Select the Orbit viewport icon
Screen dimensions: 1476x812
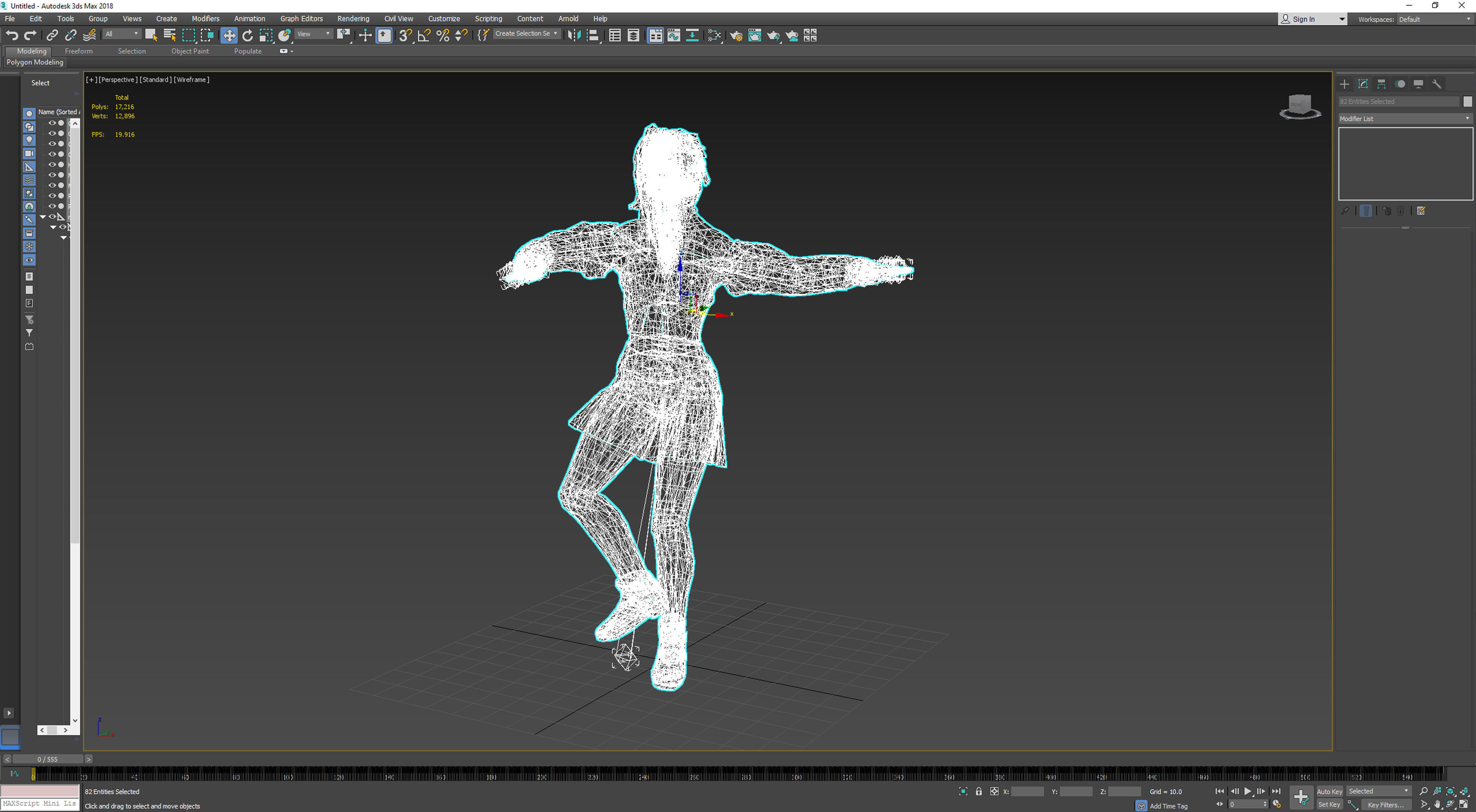click(x=1450, y=805)
